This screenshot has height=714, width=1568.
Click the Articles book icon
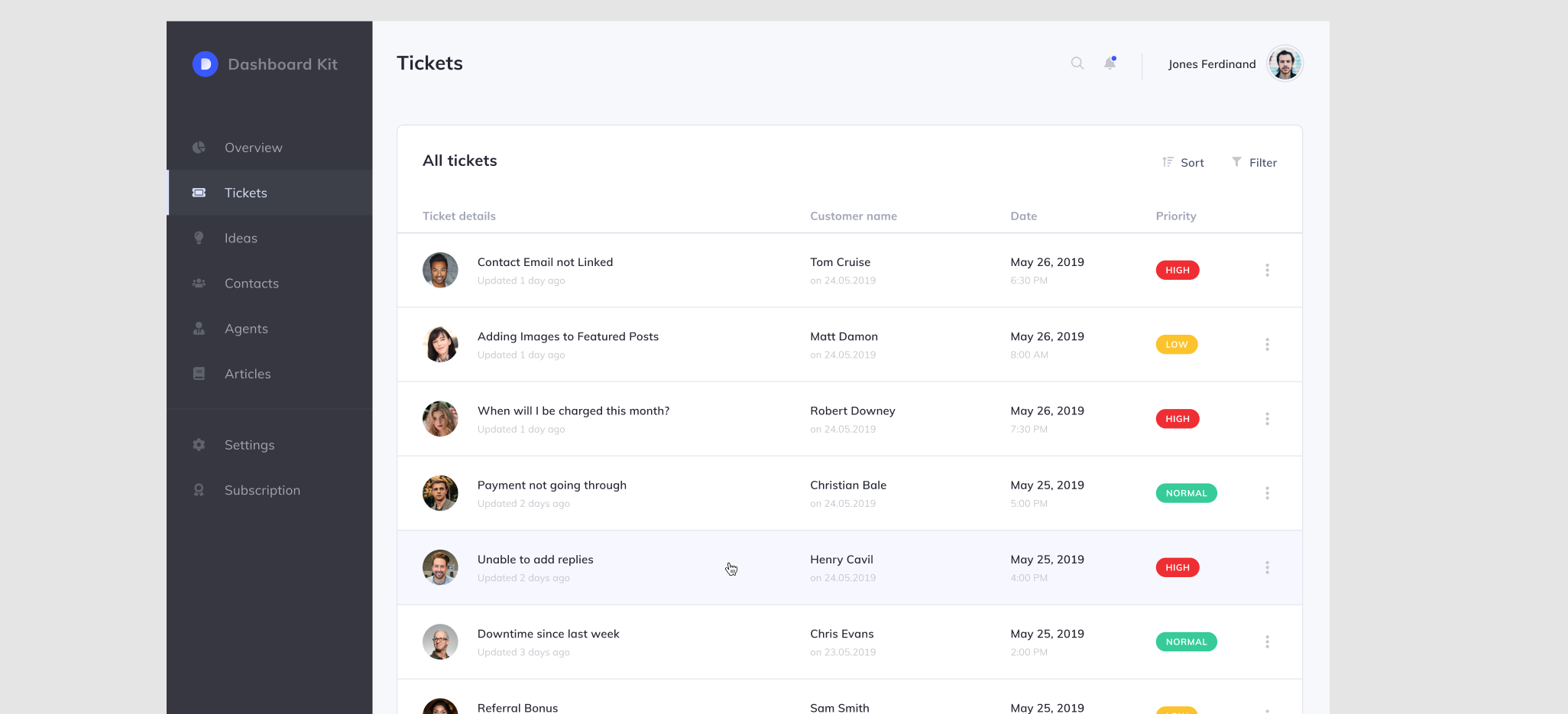tap(199, 374)
